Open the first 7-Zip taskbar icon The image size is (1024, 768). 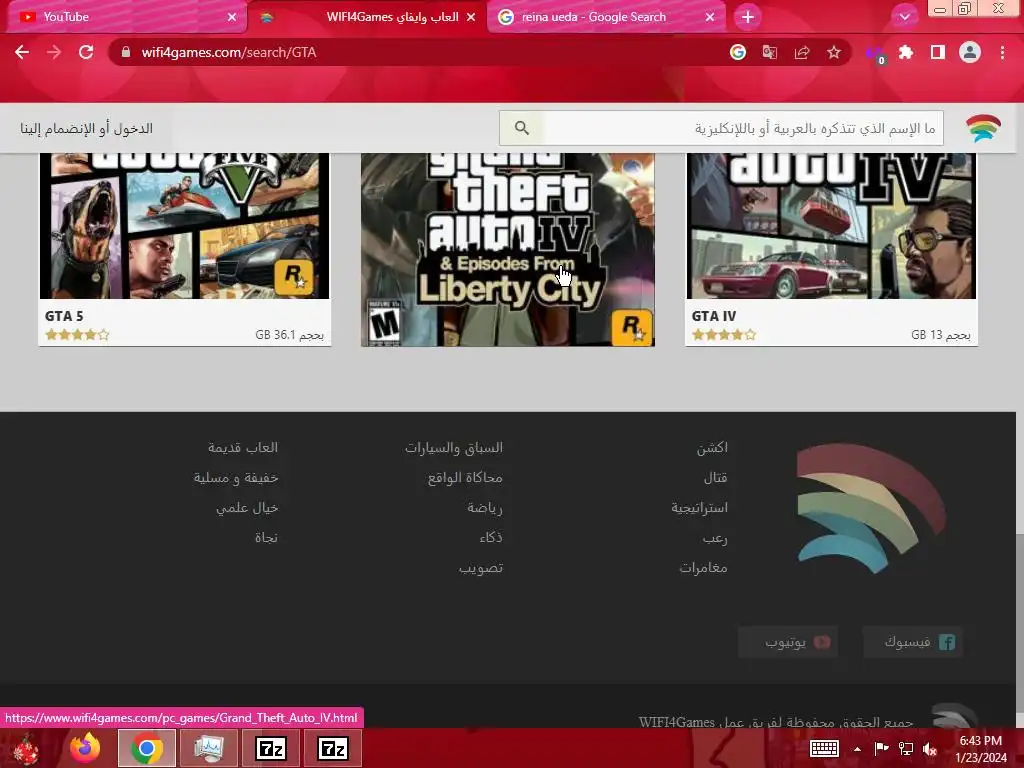pos(271,748)
